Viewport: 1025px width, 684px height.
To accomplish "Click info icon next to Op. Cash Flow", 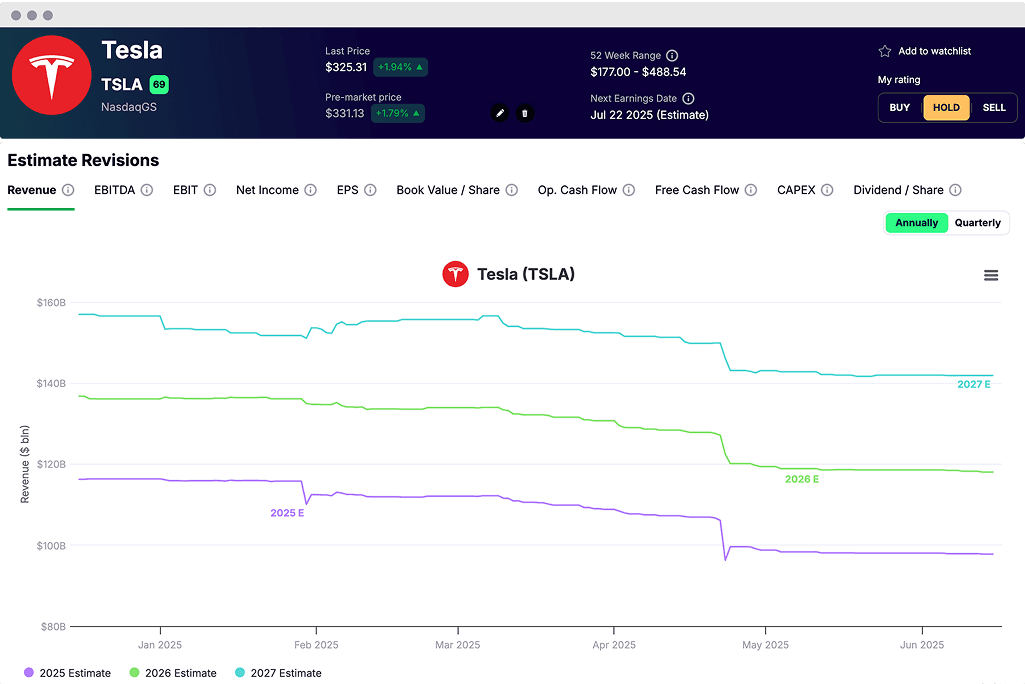I will [x=629, y=190].
